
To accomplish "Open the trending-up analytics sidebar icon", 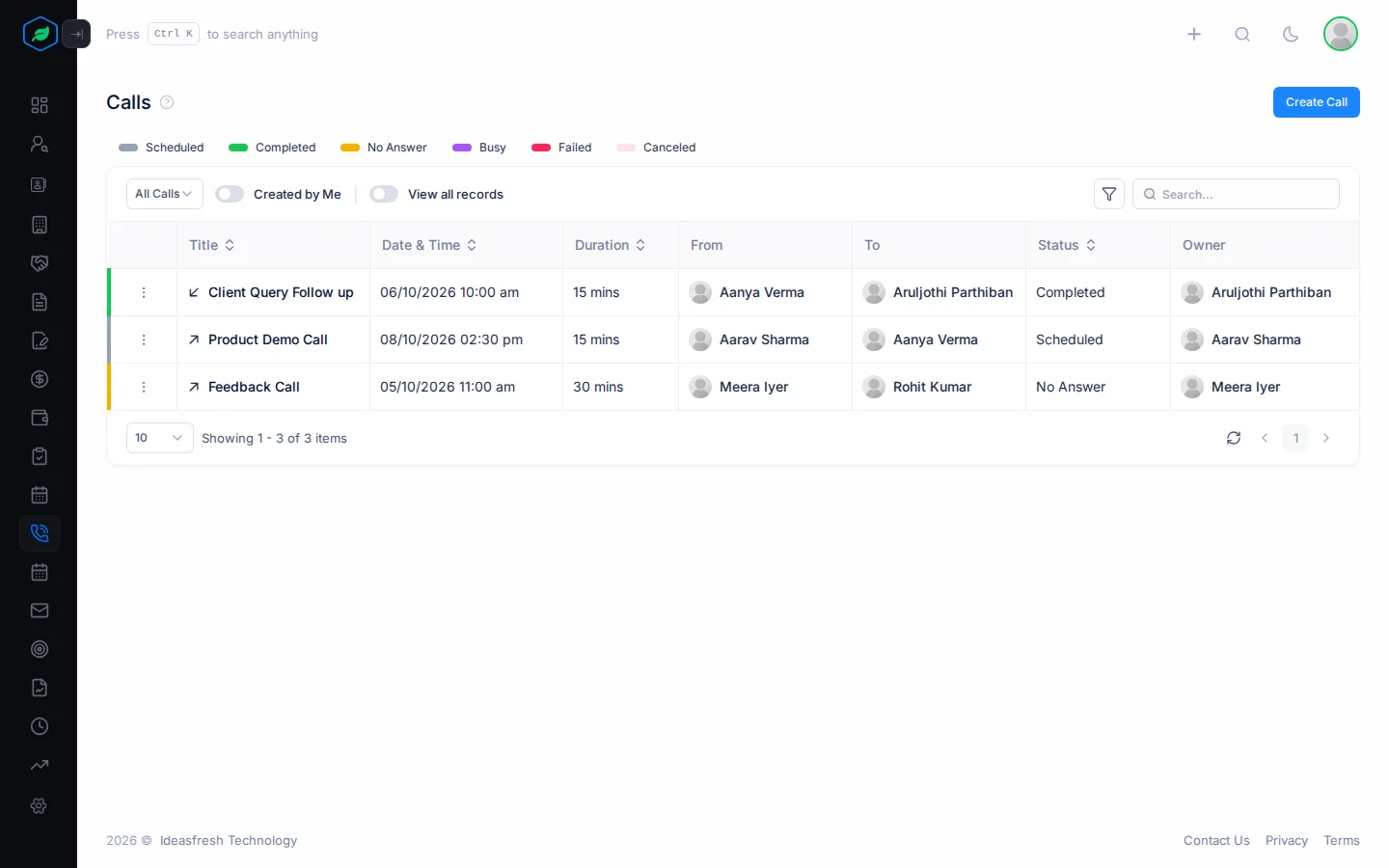I will coord(40,765).
